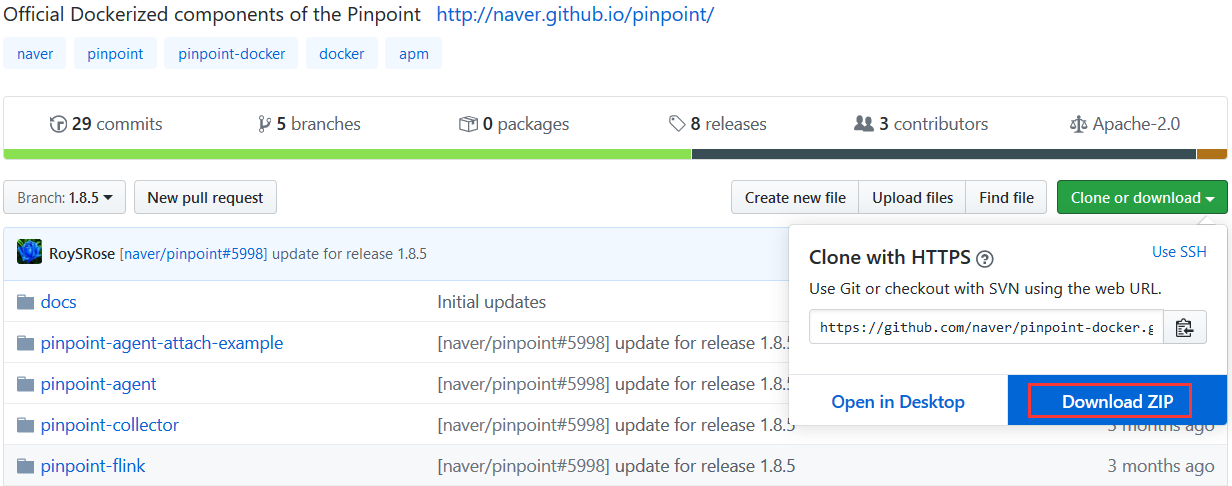Click the docs folder icon
Viewport: 1232px width, 486px height.
tap(26, 302)
